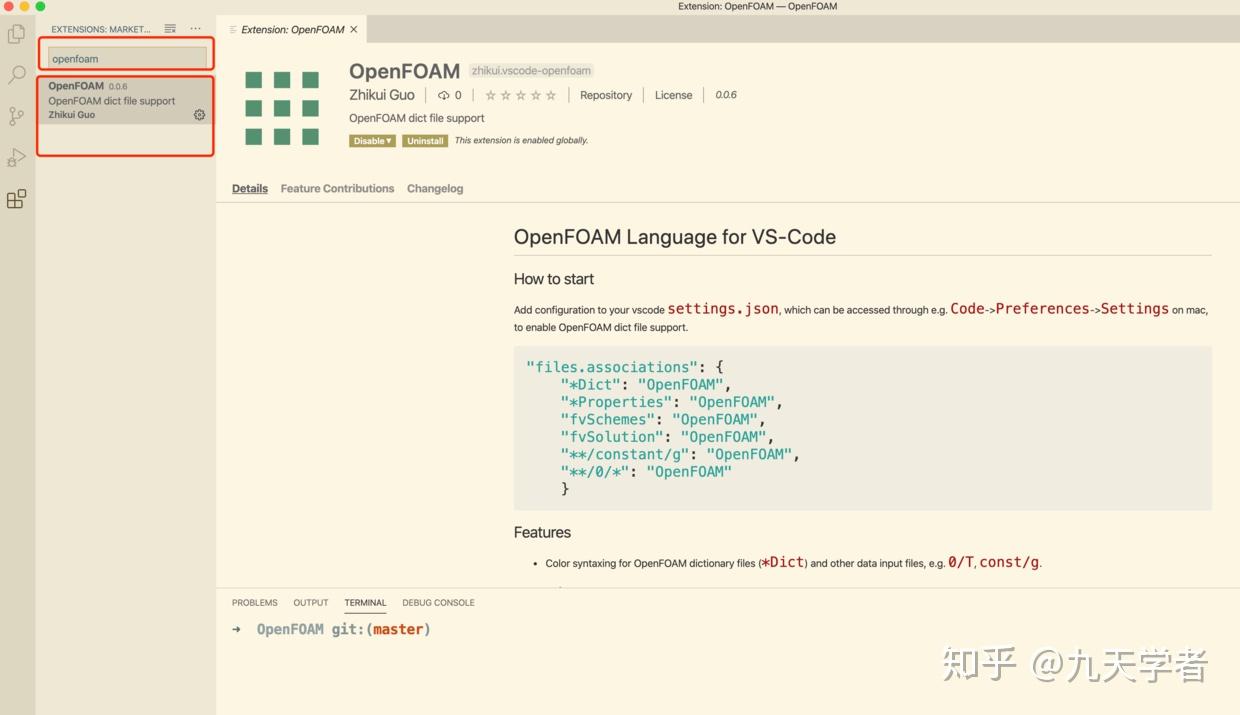Open the extension's Repository link
The height and width of the screenshot is (715, 1240).
click(x=606, y=95)
